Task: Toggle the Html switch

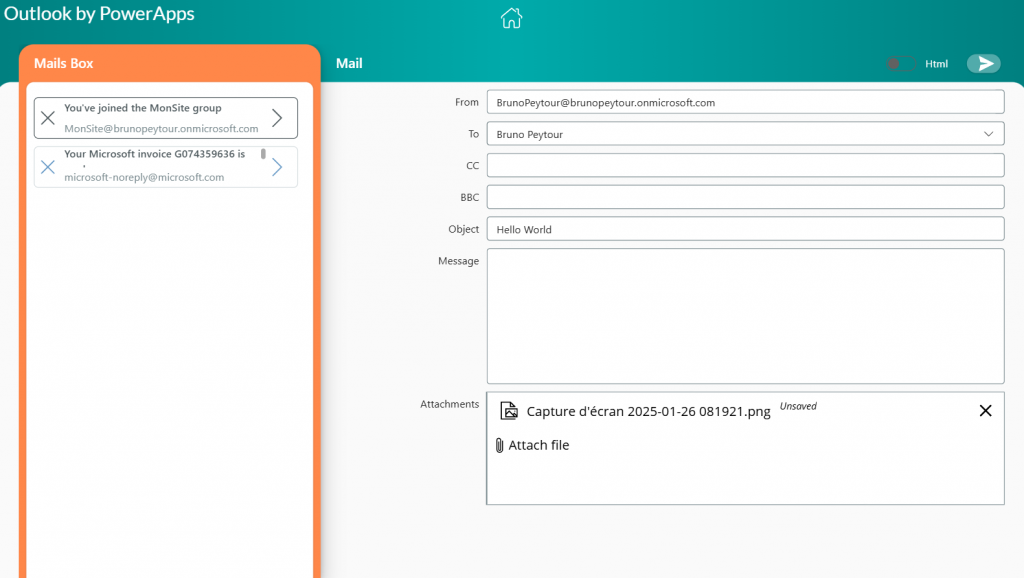Action: (899, 64)
